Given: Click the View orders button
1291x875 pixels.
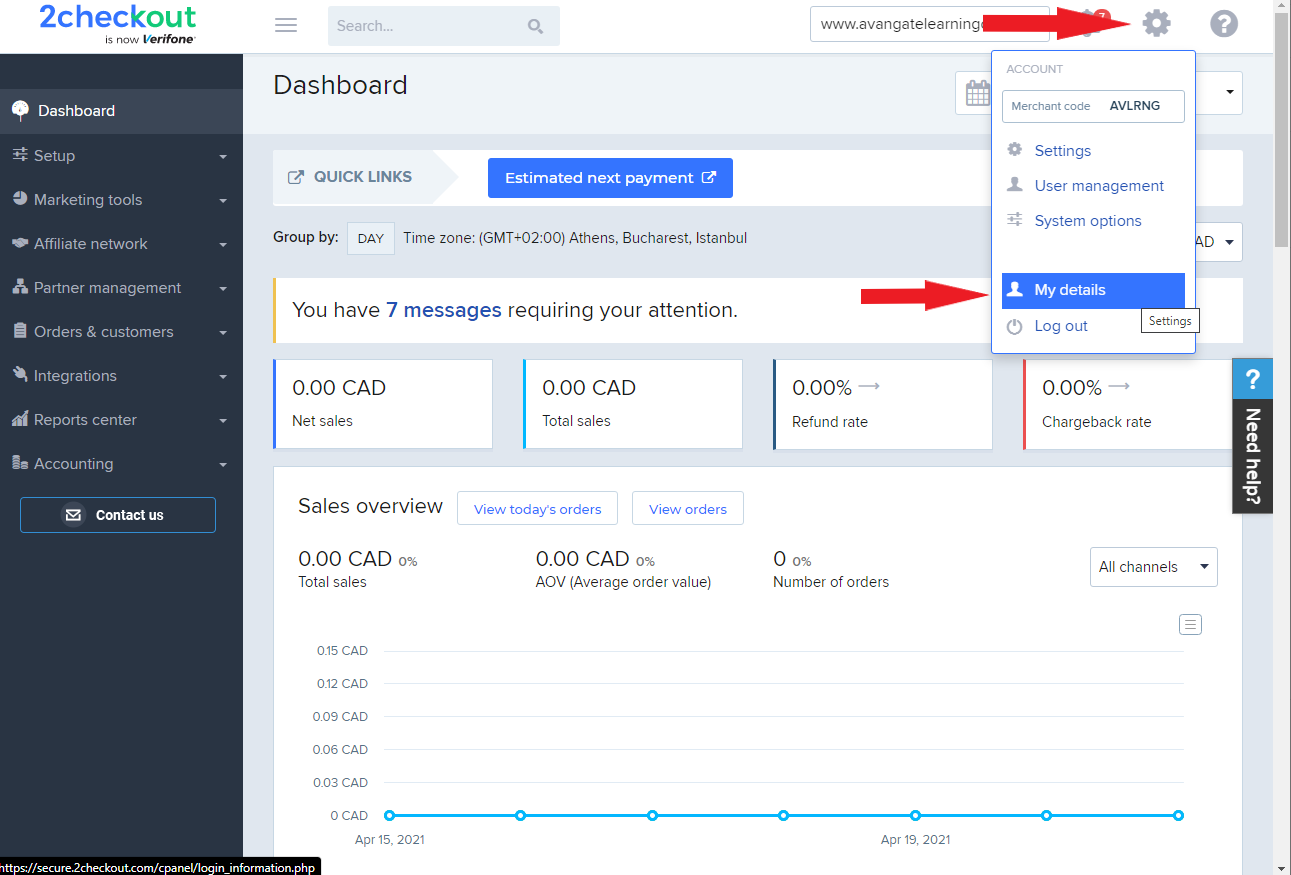Looking at the screenshot, I should point(688,508).
